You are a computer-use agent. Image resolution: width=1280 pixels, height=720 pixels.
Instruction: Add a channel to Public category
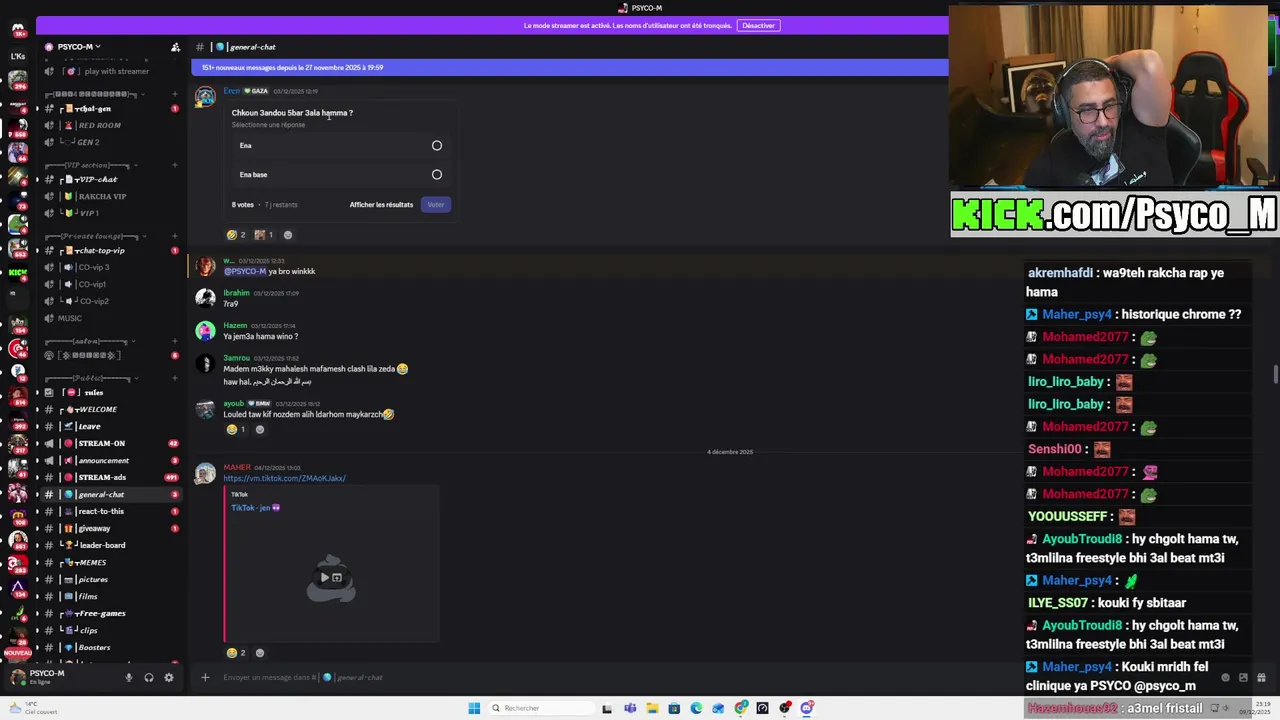(x=175, y=378)
